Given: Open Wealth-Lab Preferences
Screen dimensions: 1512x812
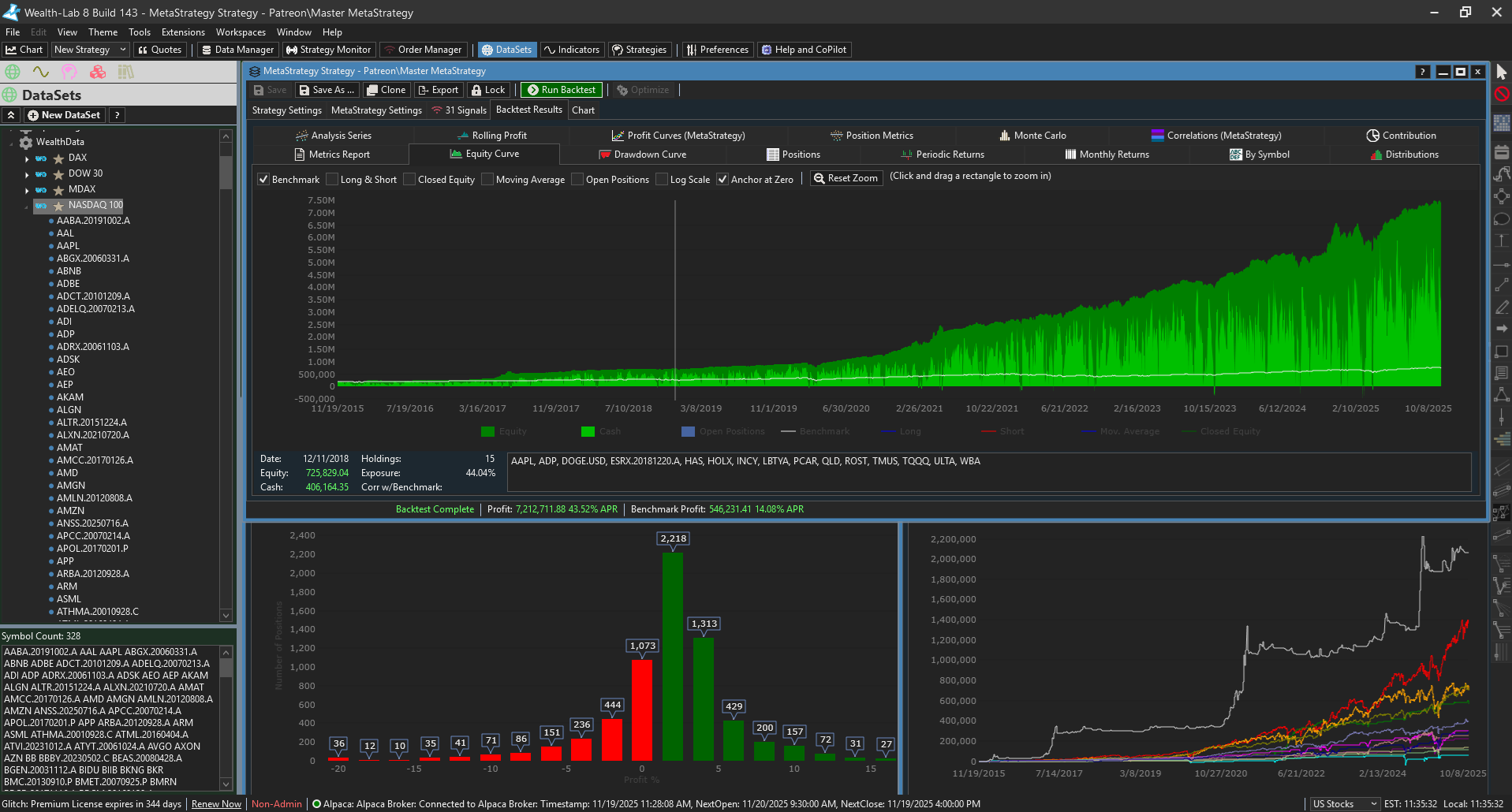Looking at the screenshot, I should point(717,49).
